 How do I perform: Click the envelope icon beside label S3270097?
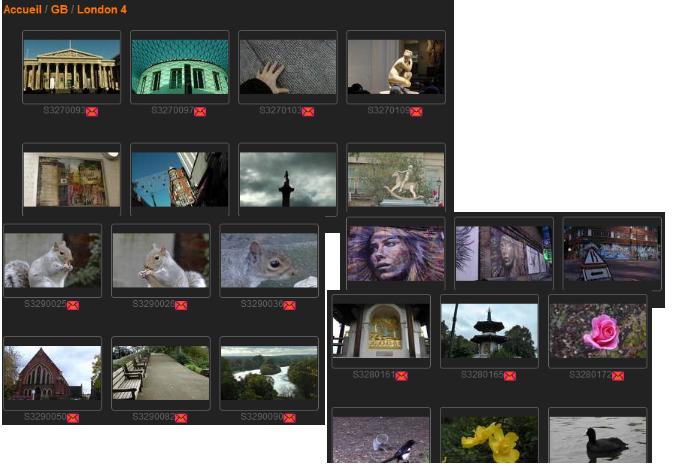(200, 112)
